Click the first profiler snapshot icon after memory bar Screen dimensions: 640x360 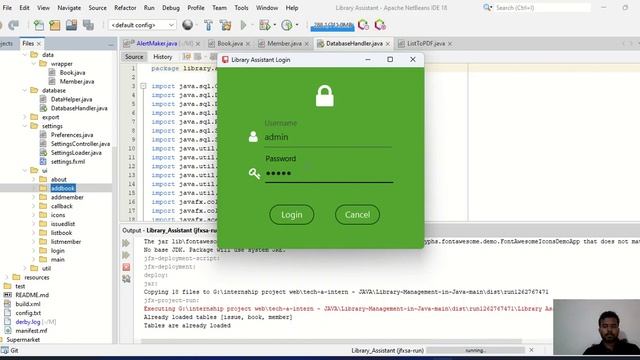[363, 25]
